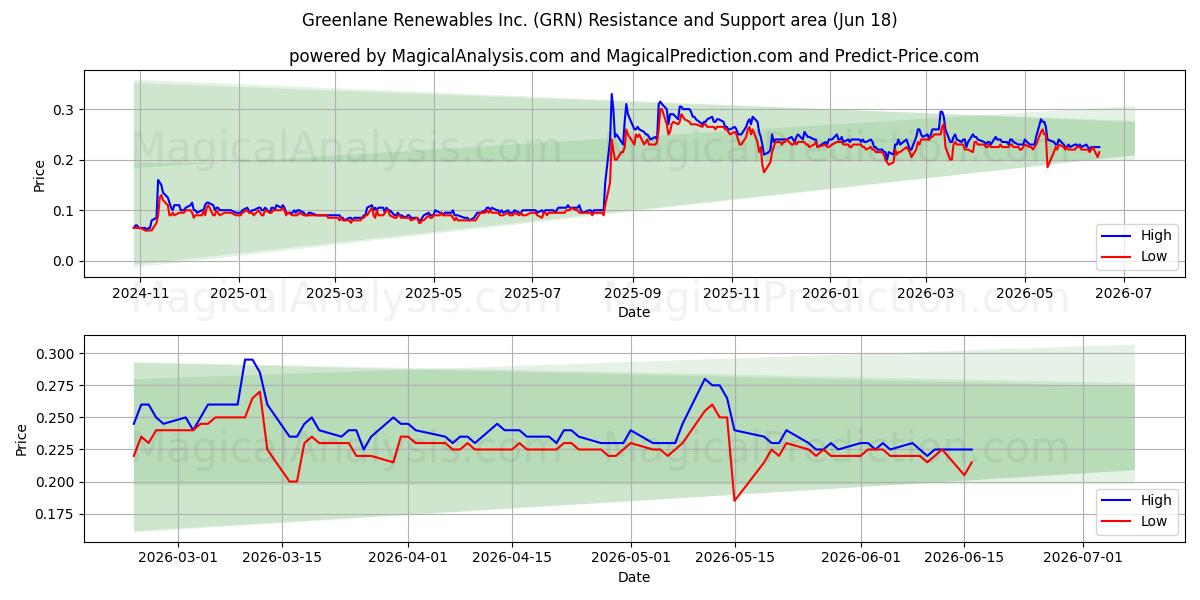Click the top chart y-axis value '0.2'
The height and width of the screenshot is (600, 1200).
coord(65,160)
